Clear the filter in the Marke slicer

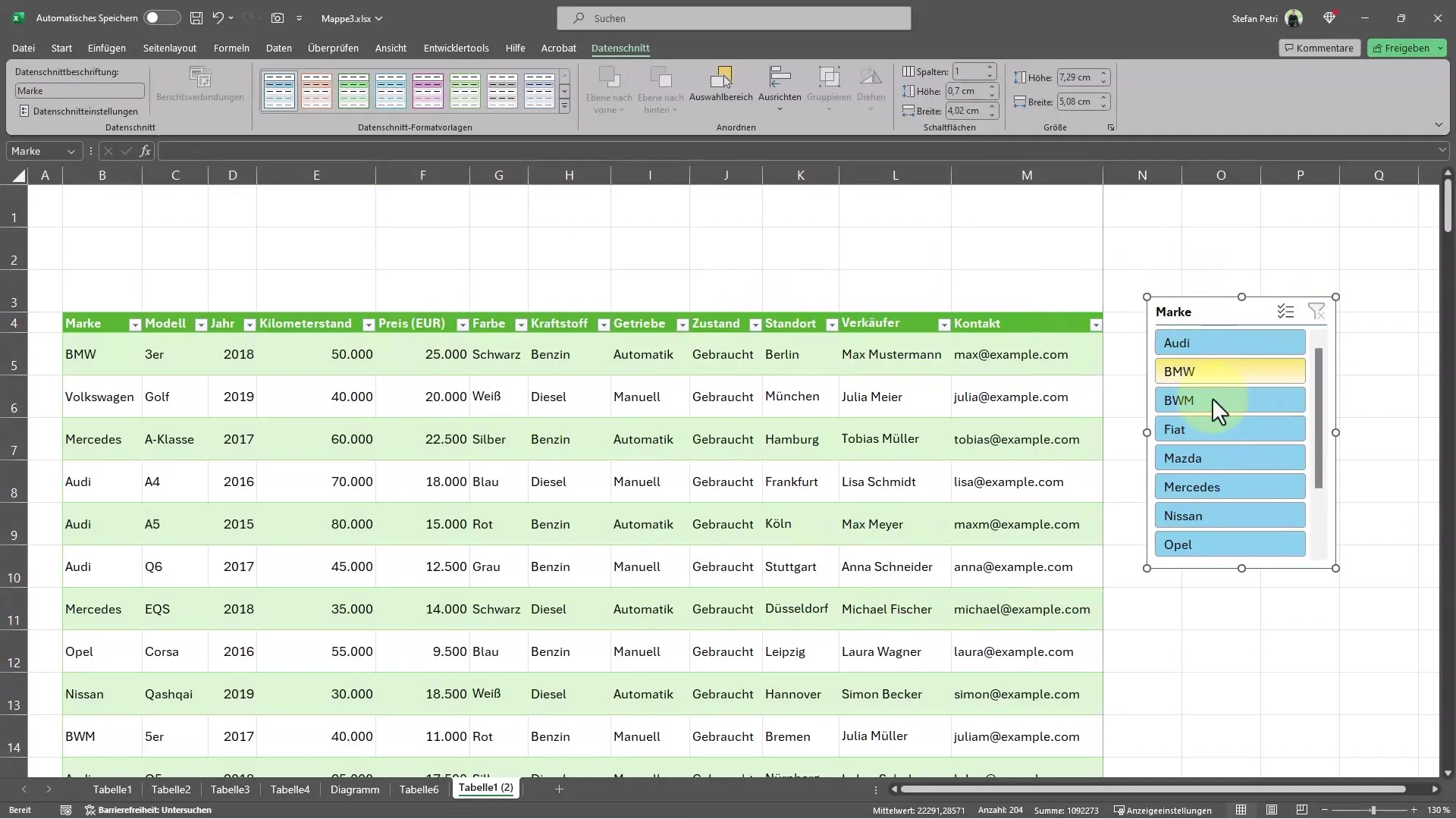coord(1316,312)
